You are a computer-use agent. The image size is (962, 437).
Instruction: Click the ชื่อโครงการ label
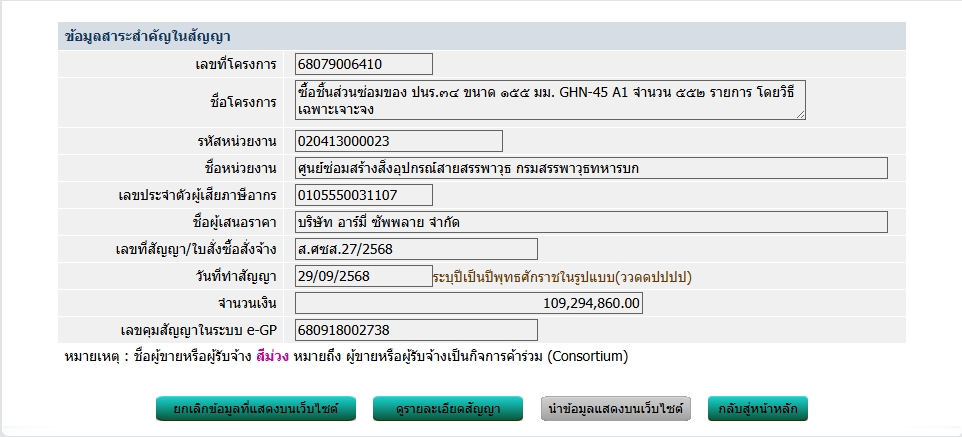[x=243, y=102]
